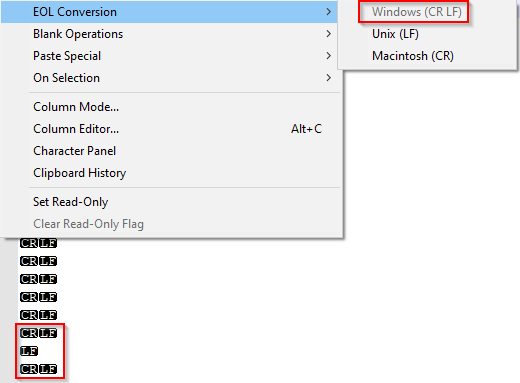520x383 pixels.
Task: Select Macintosh (CR) line ending conversion
Action: pos(413,56)
